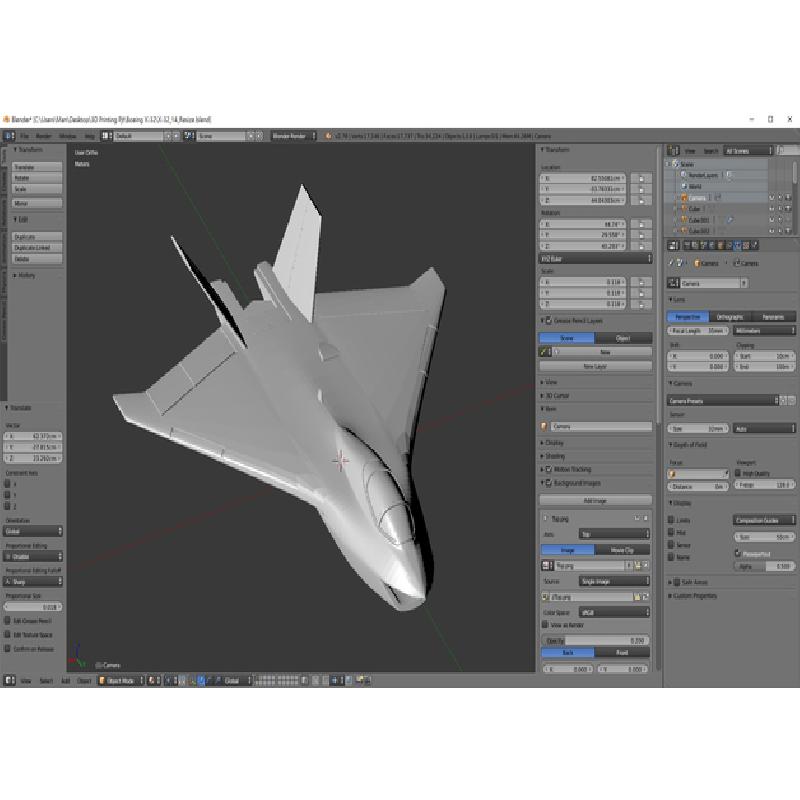Open the viewport shading mode icon
The image size is (800, 800).
(153, 680)
